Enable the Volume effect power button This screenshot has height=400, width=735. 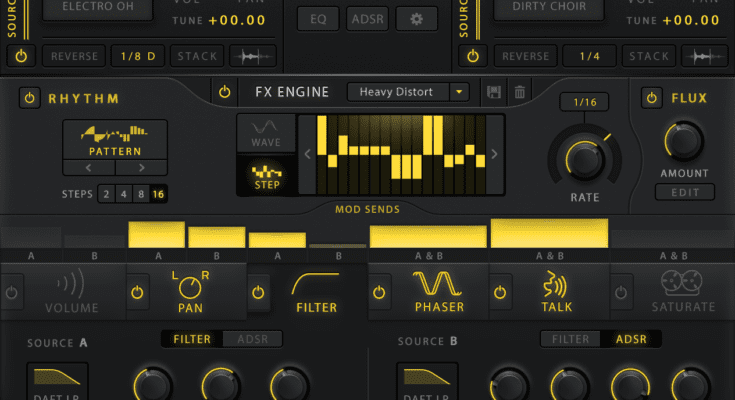tap(13, 292)
